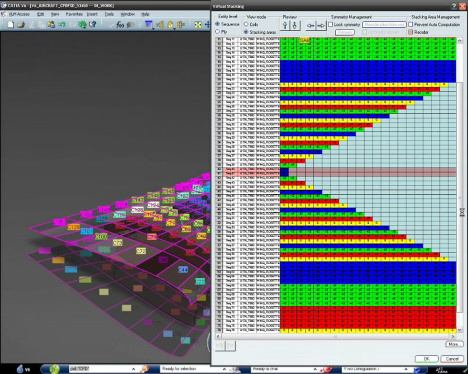Image resolution: width=468 pixels, height=374 pixels.
Task: Click Cancel in Virtual Stacking dialog
Action: (x=452, y=359)
